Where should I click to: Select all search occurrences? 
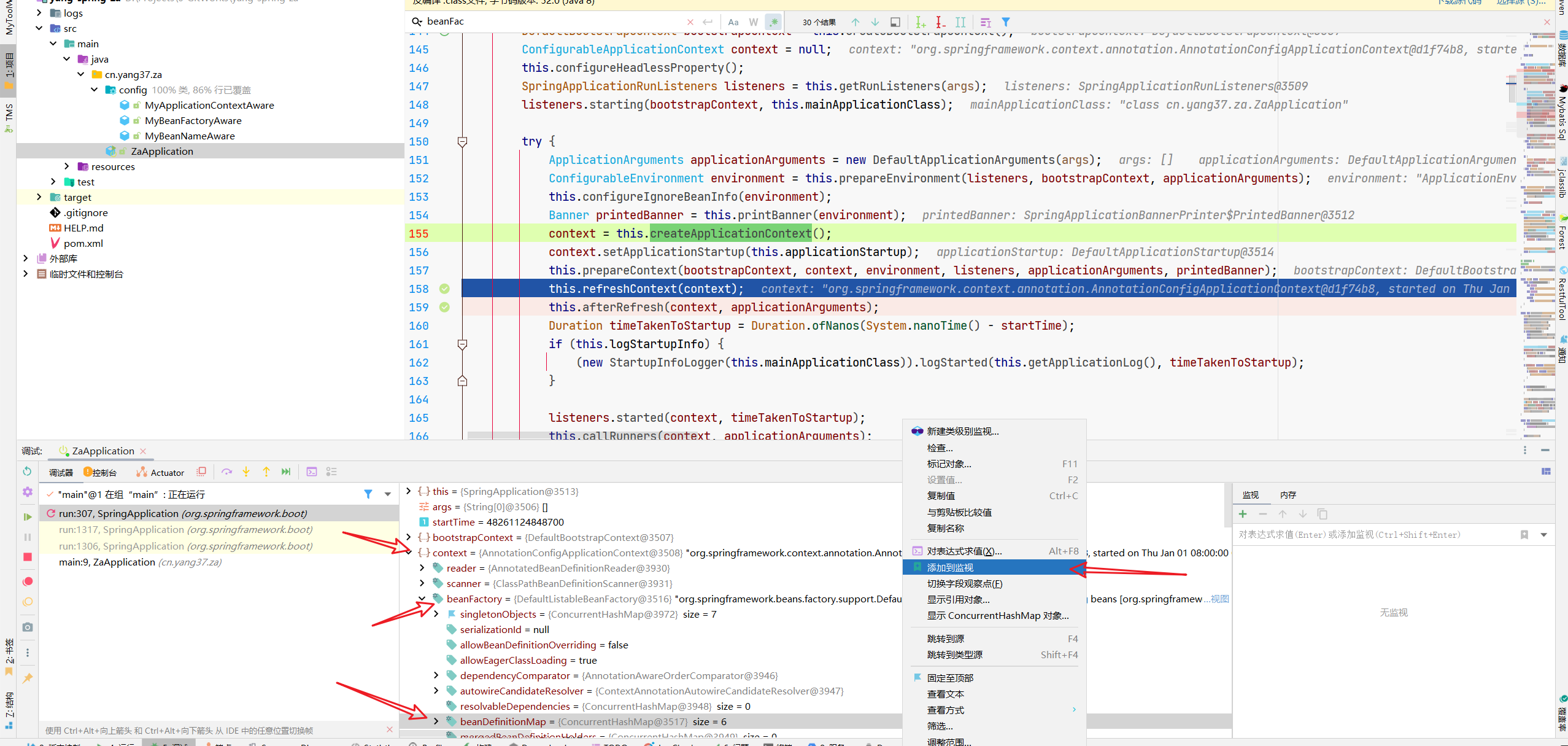pyautogui.click(x=960, y=22)
